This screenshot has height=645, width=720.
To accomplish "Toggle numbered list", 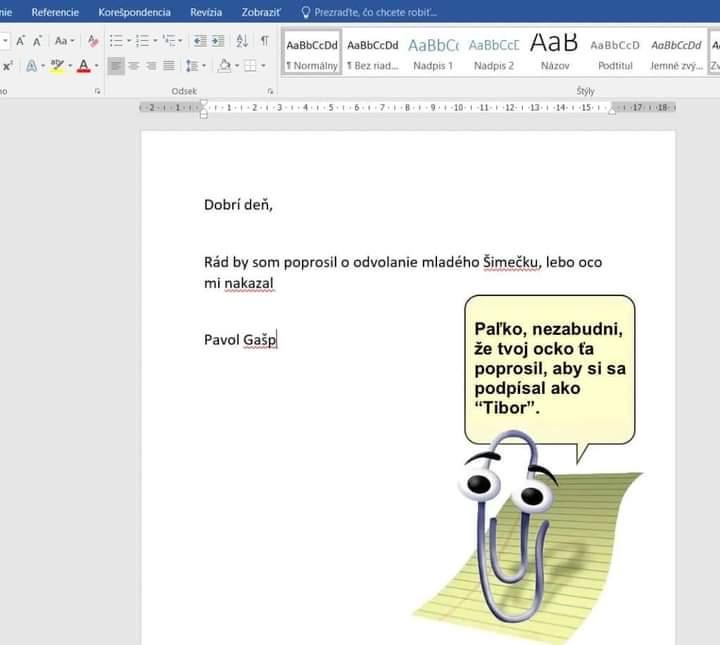I will 142,41.
